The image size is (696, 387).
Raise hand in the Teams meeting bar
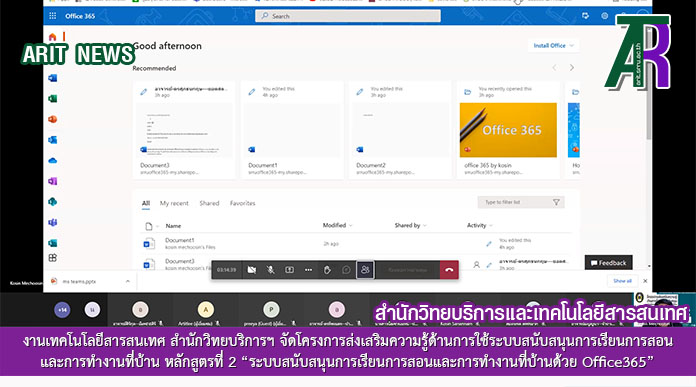pos(327,270)
